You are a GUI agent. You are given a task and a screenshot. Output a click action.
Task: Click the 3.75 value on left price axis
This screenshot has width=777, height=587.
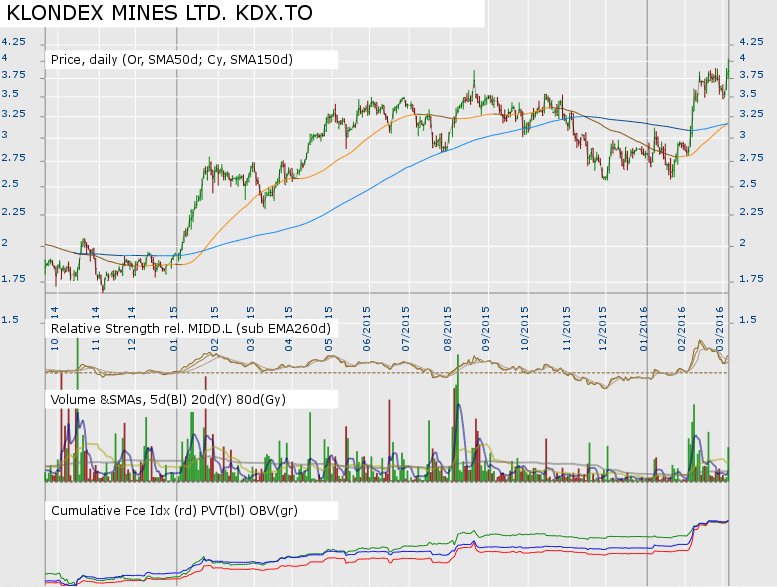pyautogui.click(x=13, y=75)
